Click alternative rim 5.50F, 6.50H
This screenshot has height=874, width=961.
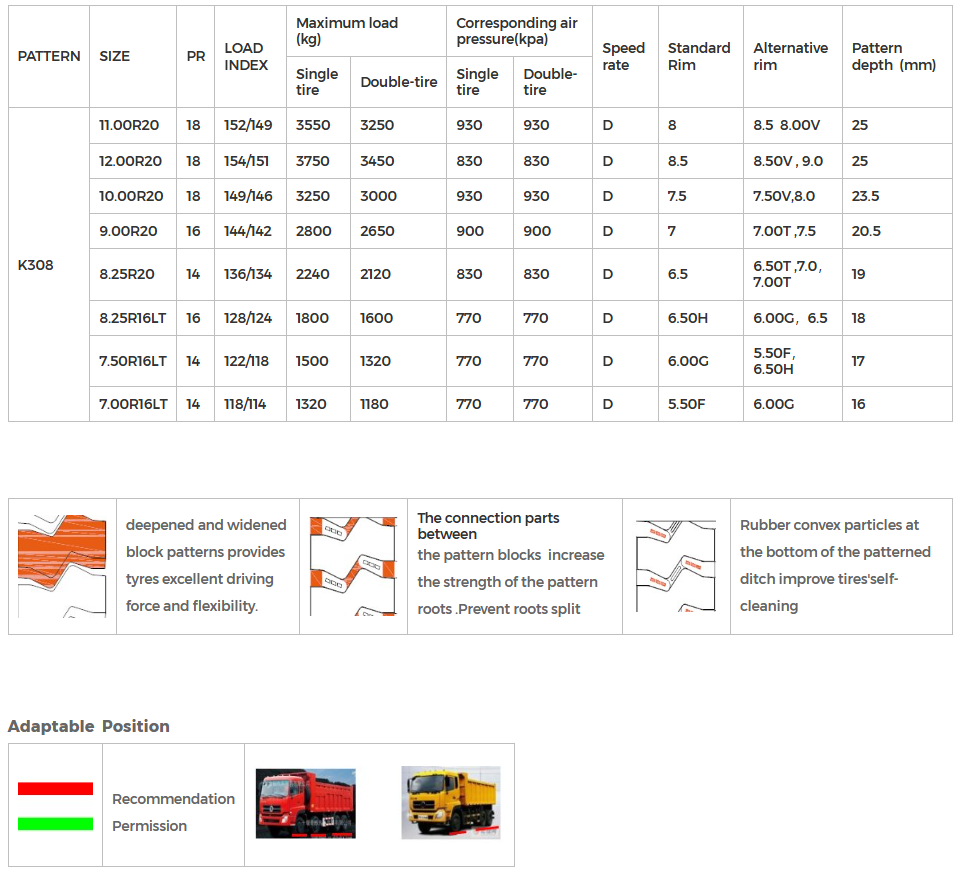(x=774, y=361)
